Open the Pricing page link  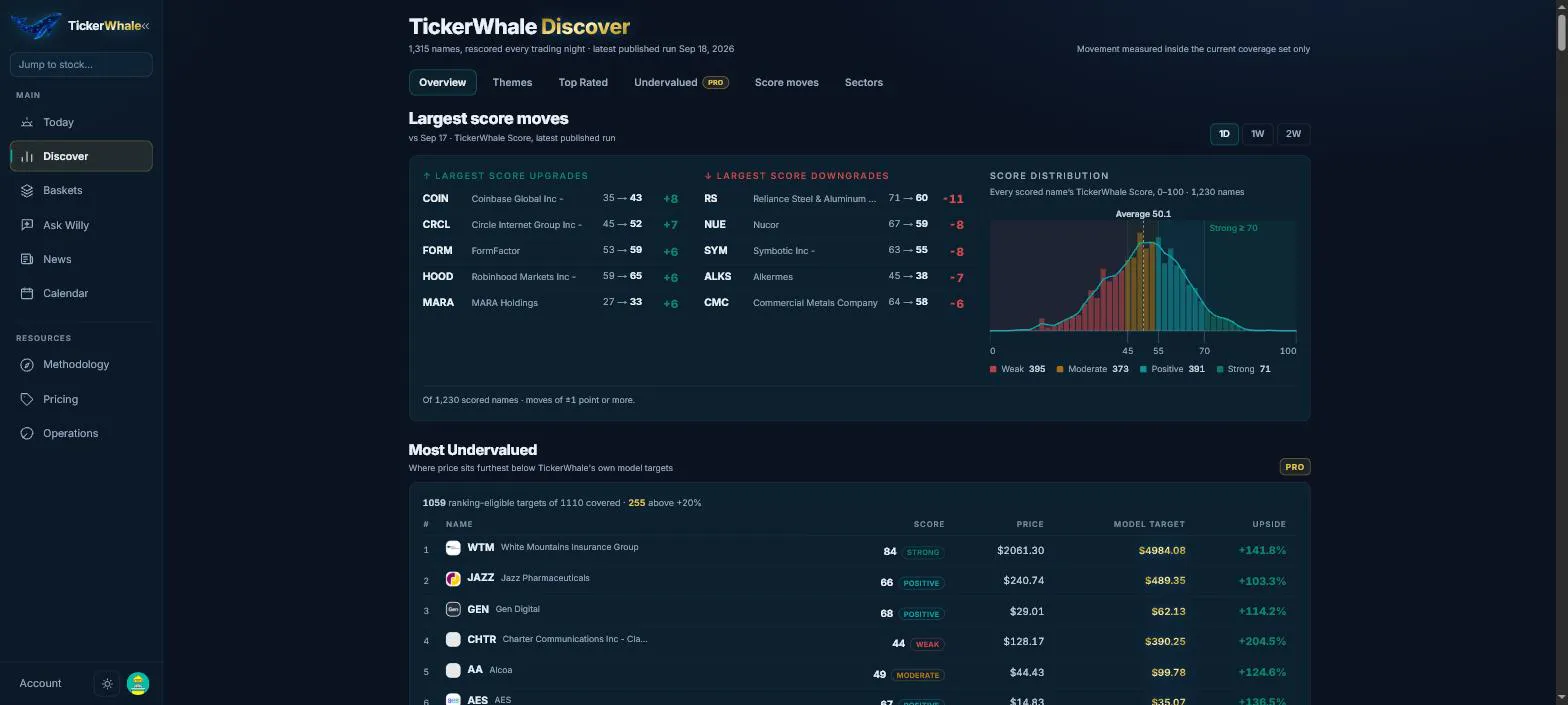coord(81,399)
